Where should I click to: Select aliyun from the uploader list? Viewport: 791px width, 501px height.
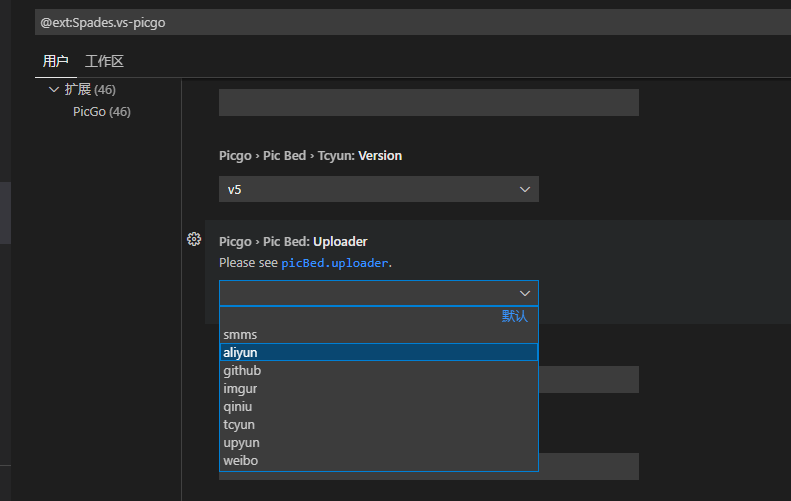[x=378, y=352]
